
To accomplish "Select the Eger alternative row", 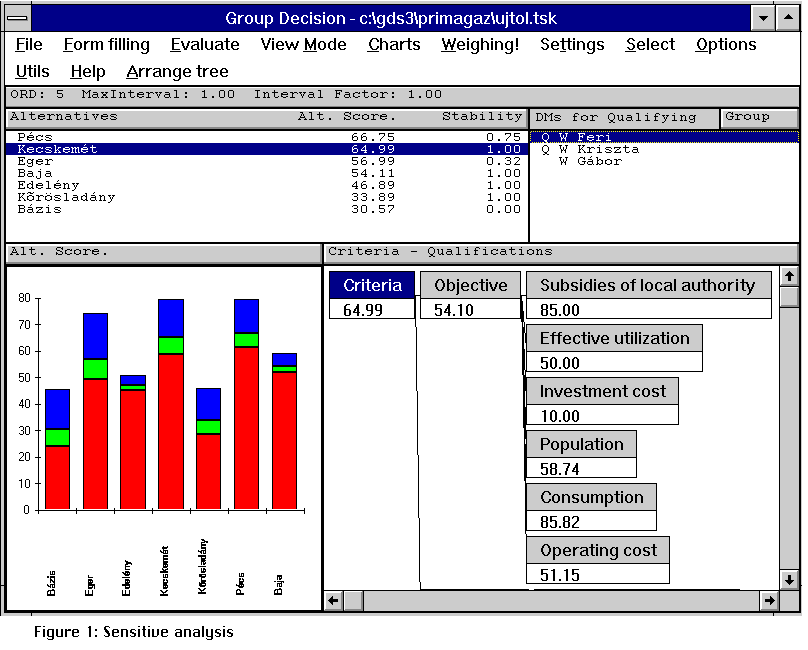I will point(267,161).
